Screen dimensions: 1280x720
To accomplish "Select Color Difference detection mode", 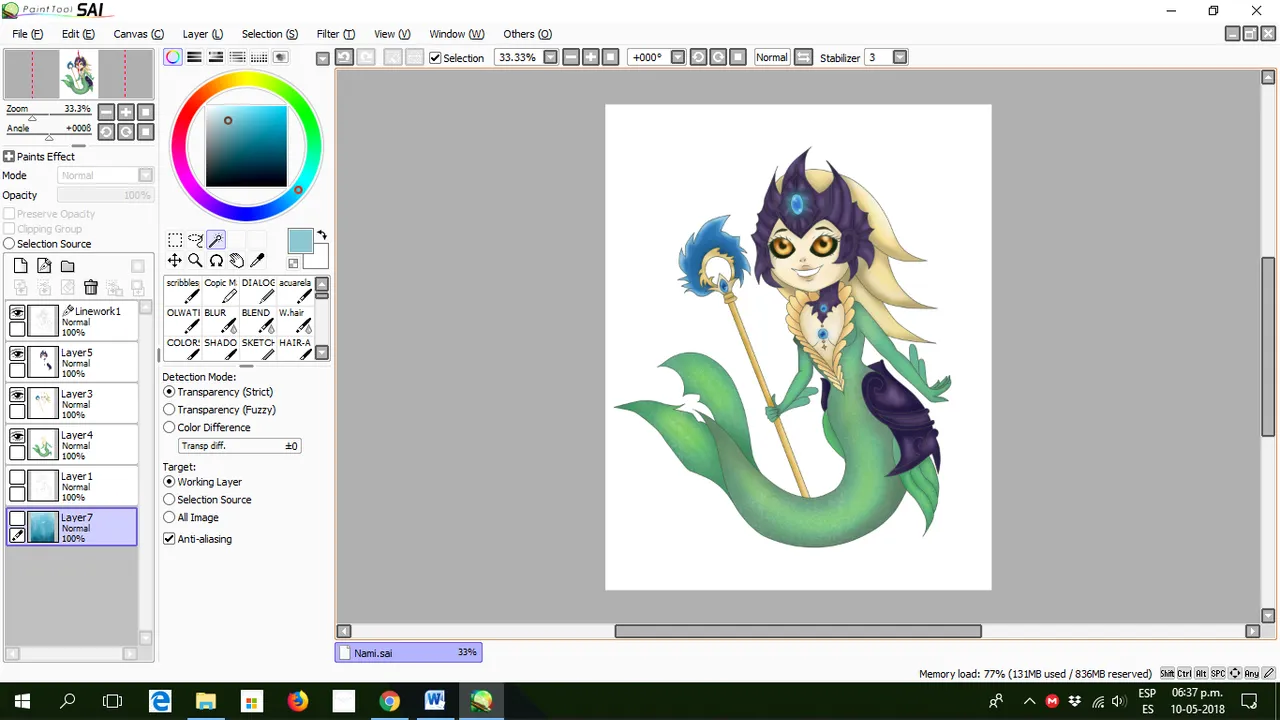I will pyautogui.click(x=169, y=427).
